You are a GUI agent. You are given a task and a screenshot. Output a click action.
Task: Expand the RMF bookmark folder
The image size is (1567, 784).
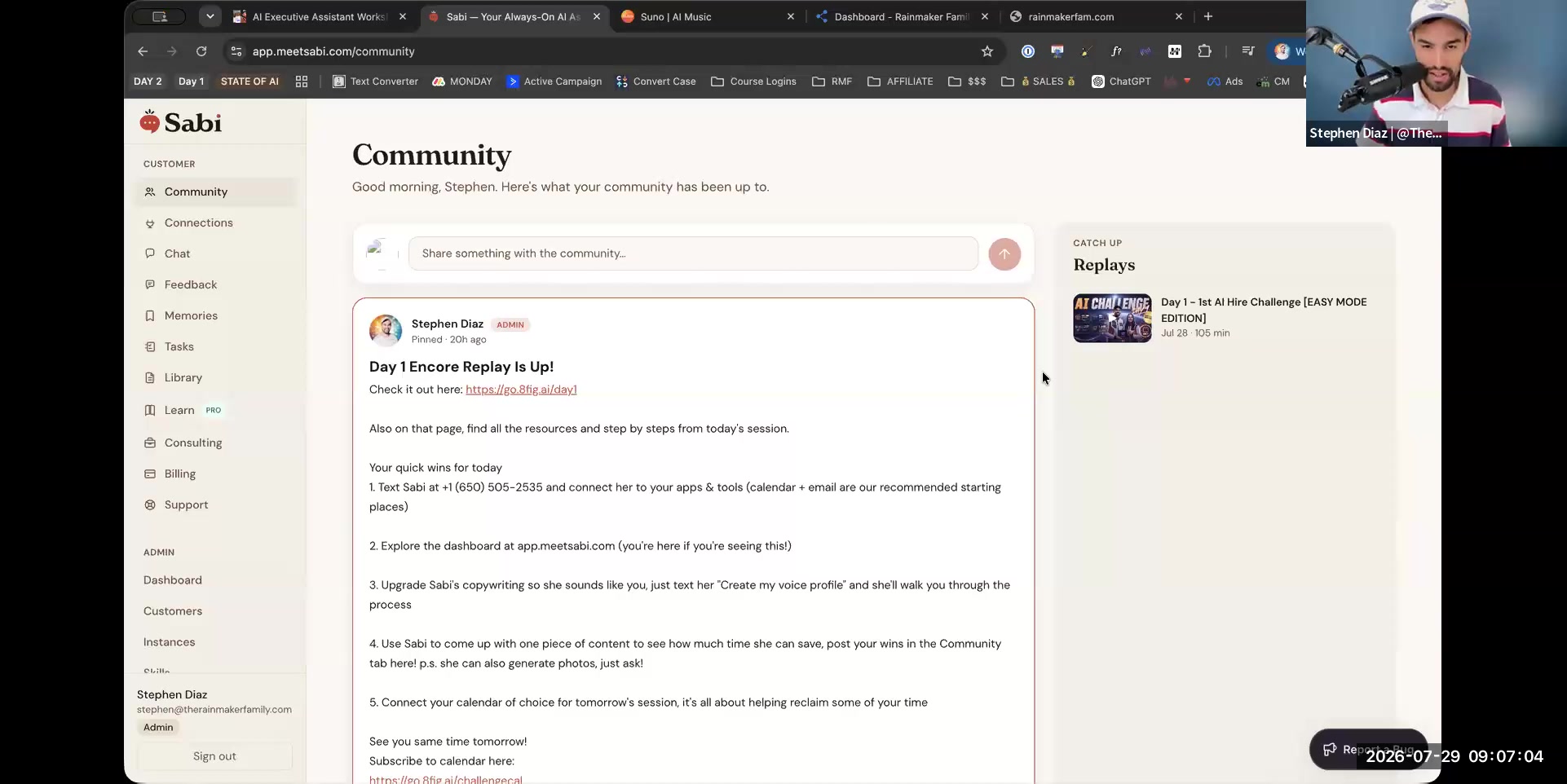[x=832, y=81]
